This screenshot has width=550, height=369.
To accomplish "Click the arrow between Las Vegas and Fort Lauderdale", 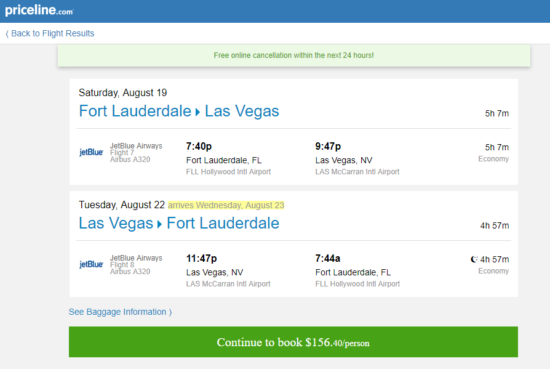I will pos(160,224).
